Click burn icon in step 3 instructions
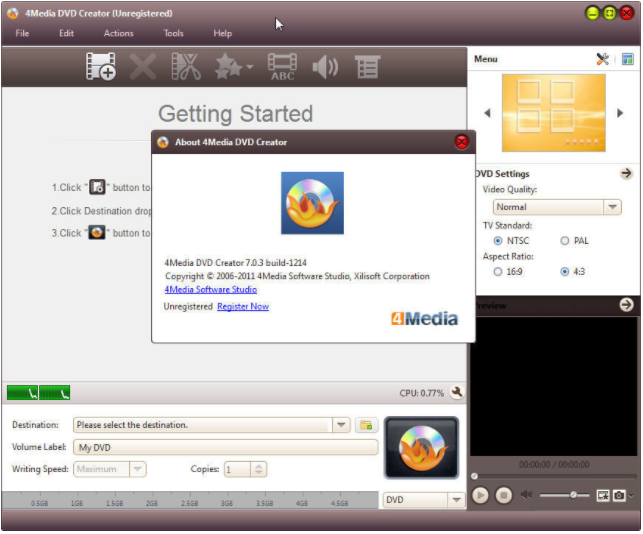Viewport: 643px width, 534px height. [97, 233]
